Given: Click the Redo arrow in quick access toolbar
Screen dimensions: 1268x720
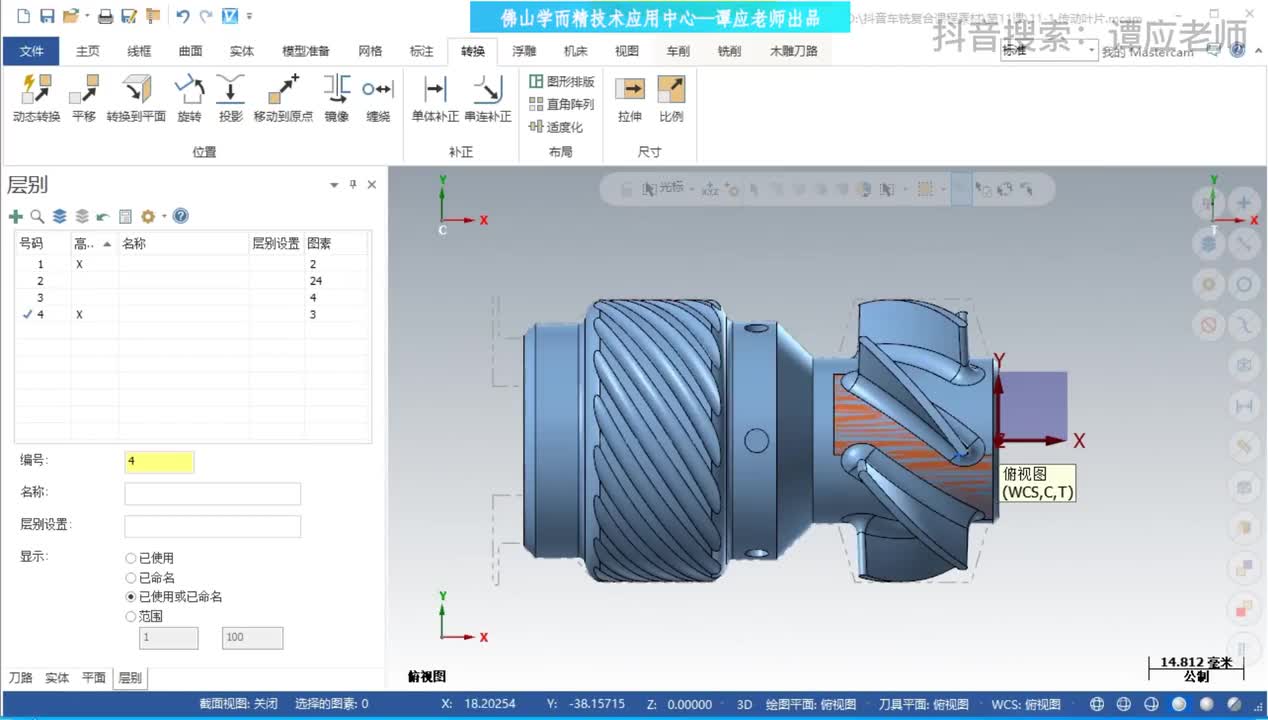Looking at the screenshot, I should click(206, 16).
